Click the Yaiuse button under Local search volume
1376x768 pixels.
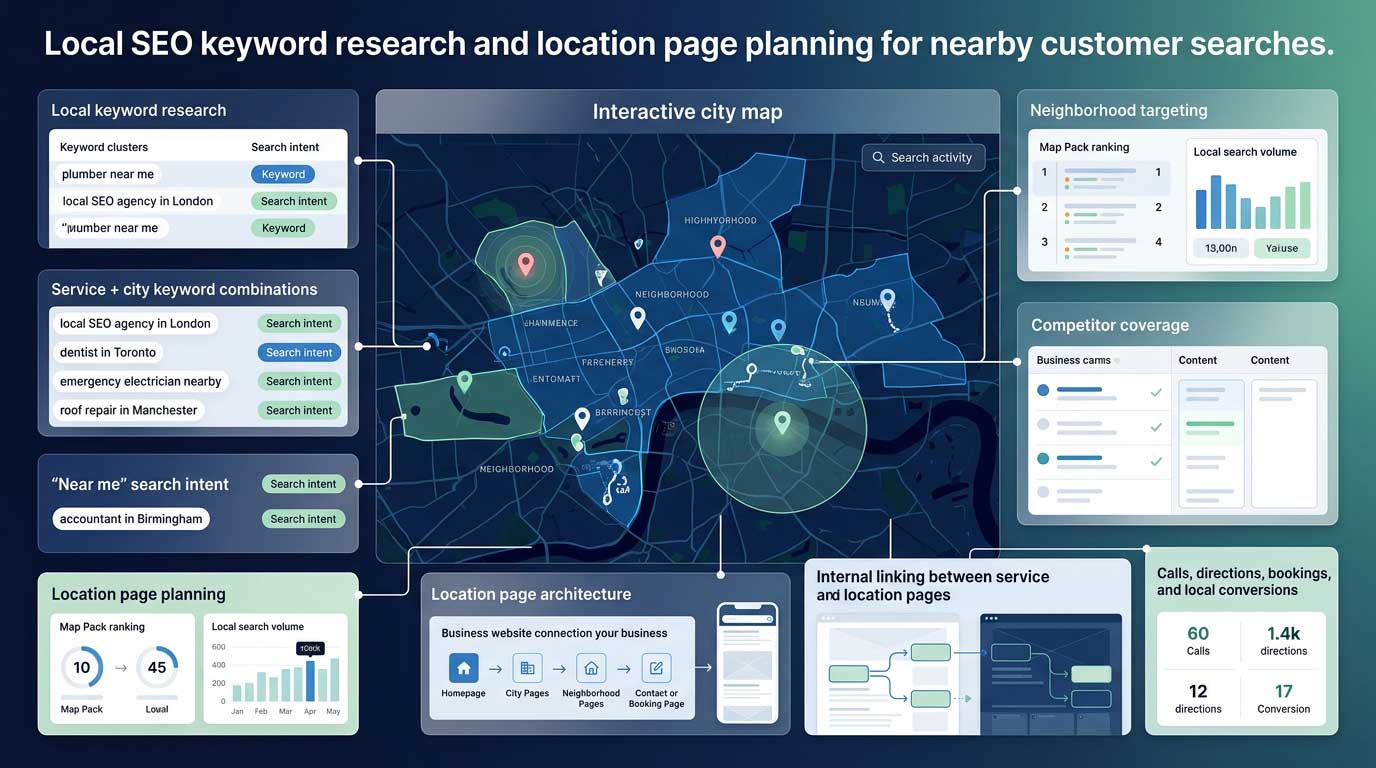point(1281,248)
